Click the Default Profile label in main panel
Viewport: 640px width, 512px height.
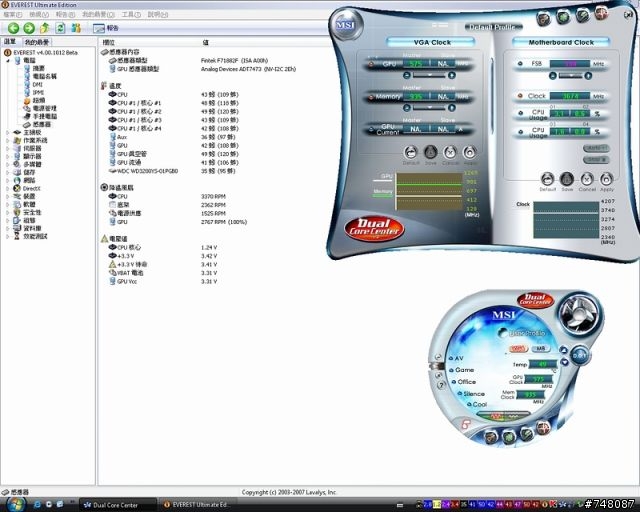493,27
